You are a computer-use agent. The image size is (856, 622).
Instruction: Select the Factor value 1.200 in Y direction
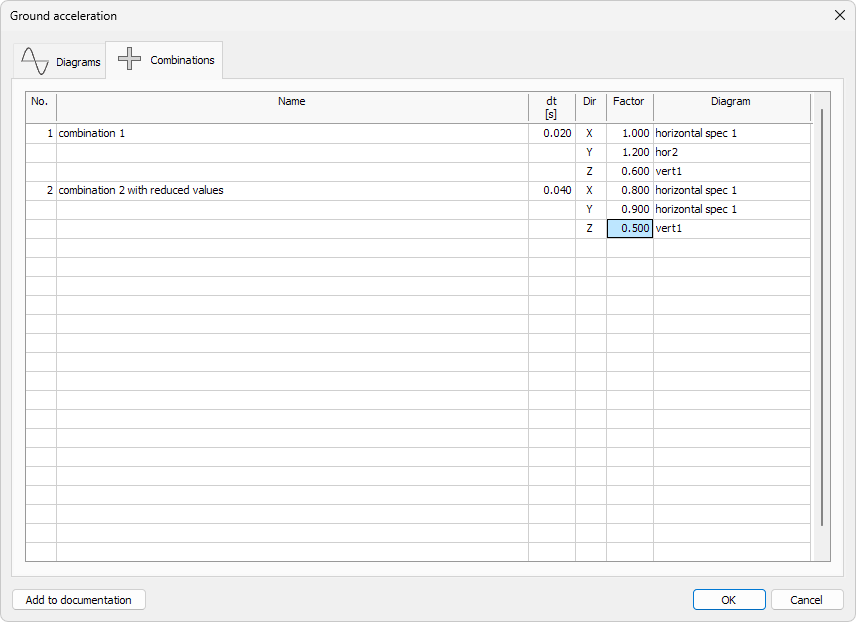629,152
